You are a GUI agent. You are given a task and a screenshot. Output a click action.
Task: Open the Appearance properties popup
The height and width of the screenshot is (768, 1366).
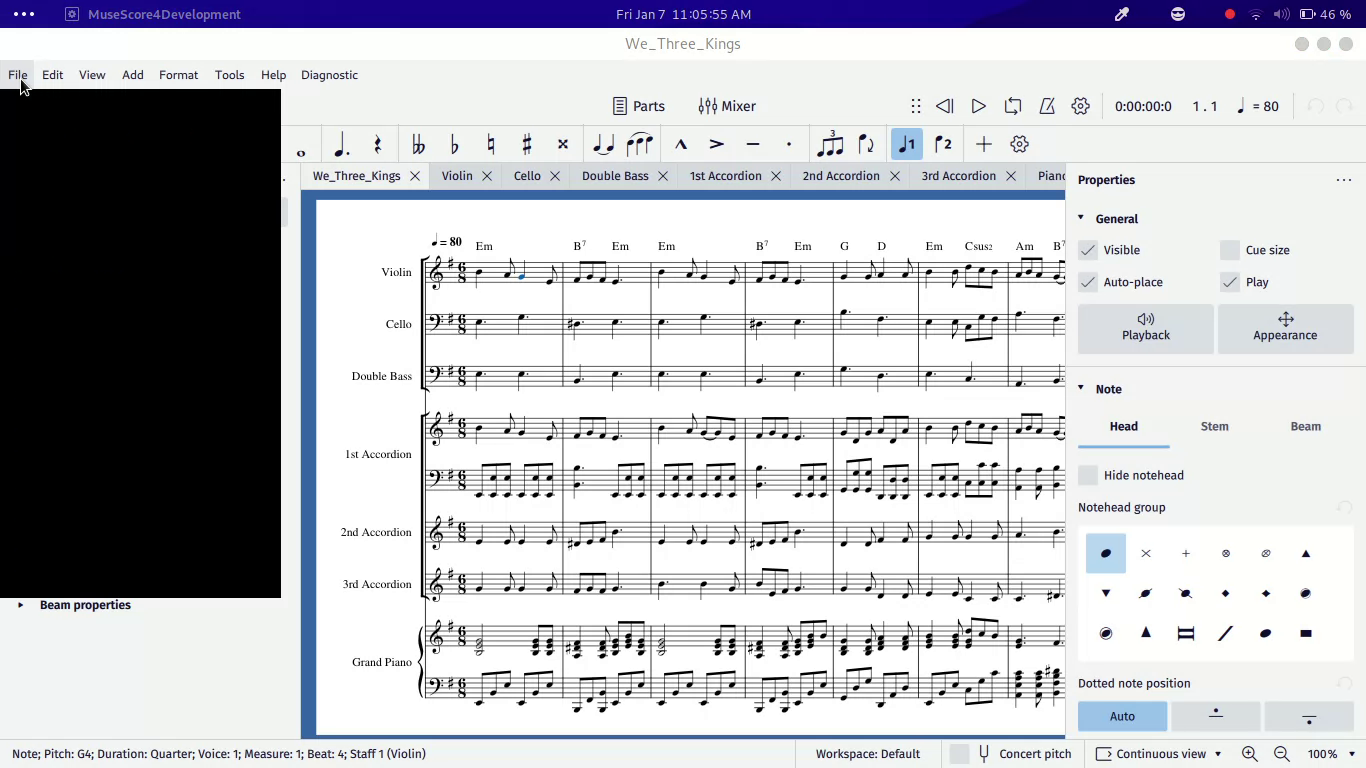coord(1286,328)
